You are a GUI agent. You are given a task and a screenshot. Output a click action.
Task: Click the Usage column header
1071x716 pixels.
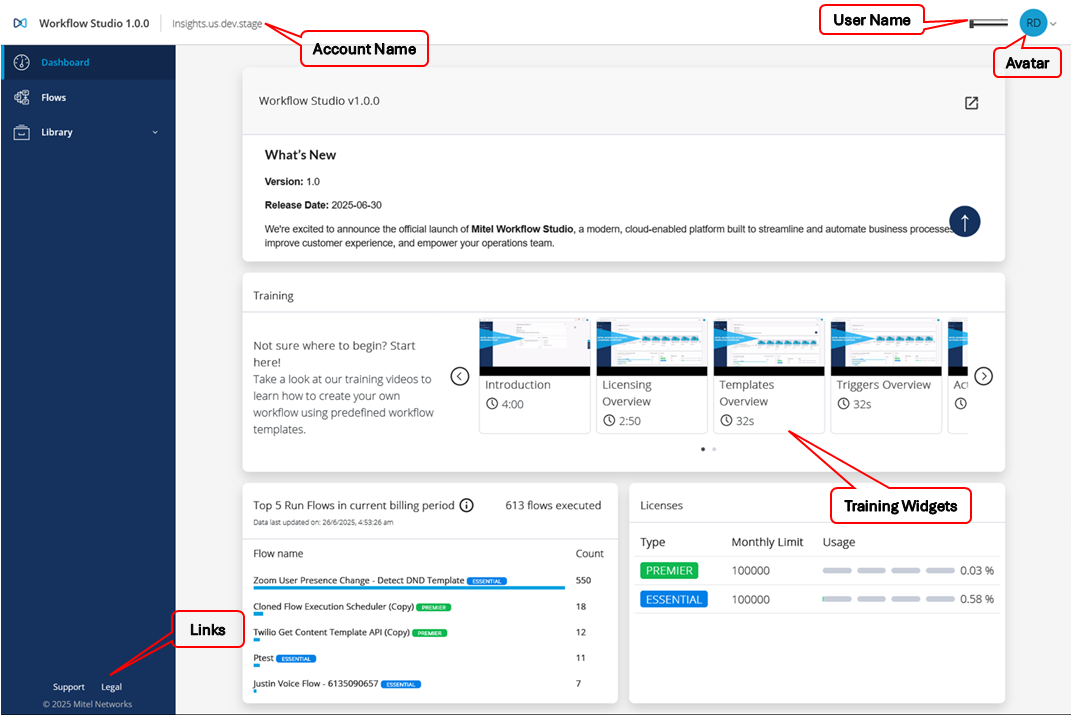839,542
